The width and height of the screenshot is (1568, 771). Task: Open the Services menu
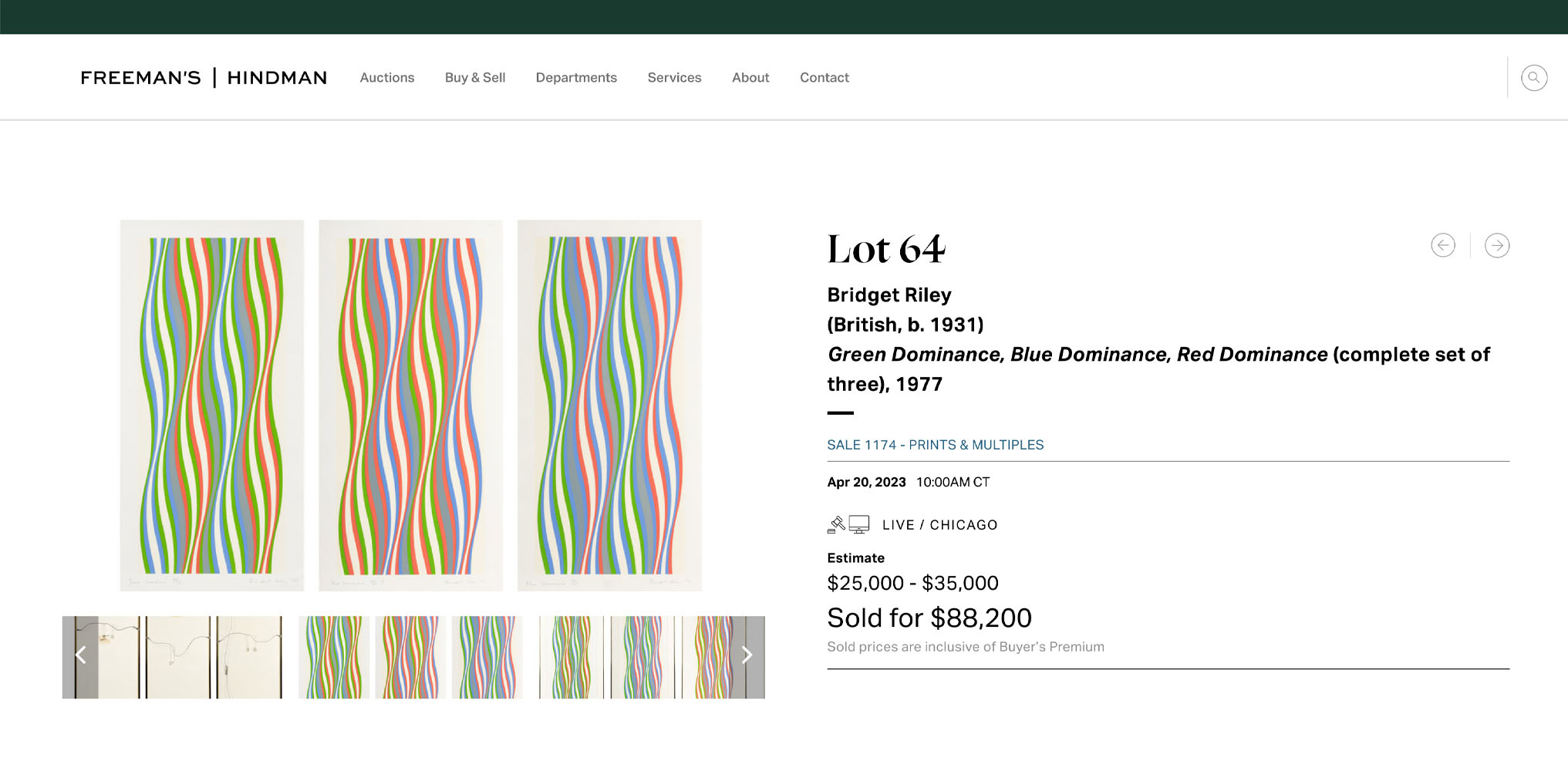[x=674, y=77]
